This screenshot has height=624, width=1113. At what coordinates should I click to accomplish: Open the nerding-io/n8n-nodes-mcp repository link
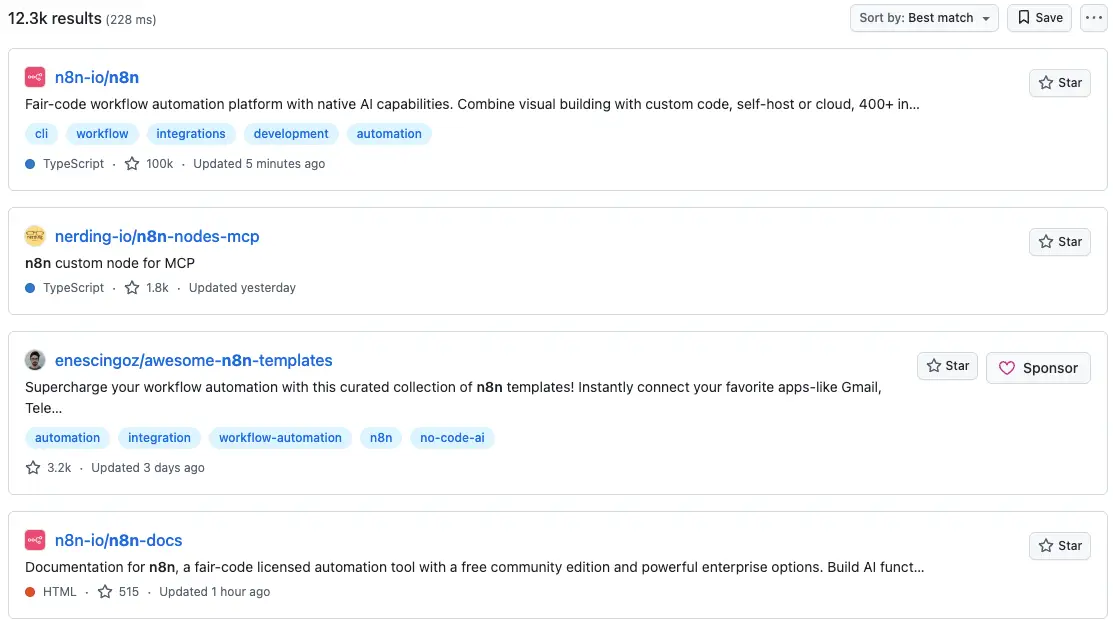click(x=157, y=236)
